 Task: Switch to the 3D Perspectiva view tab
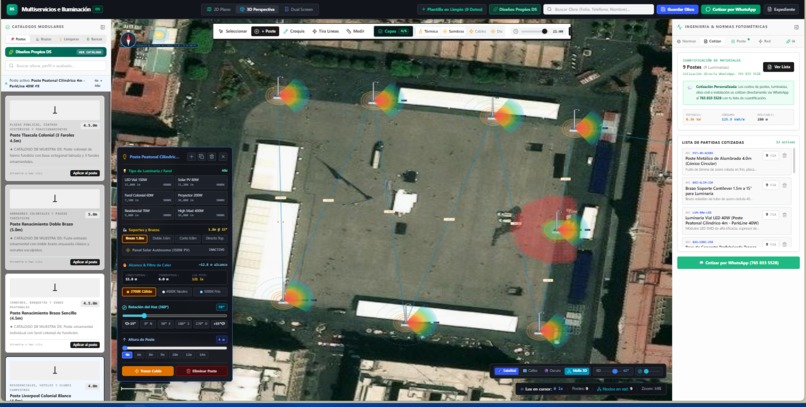coord(258,9)
